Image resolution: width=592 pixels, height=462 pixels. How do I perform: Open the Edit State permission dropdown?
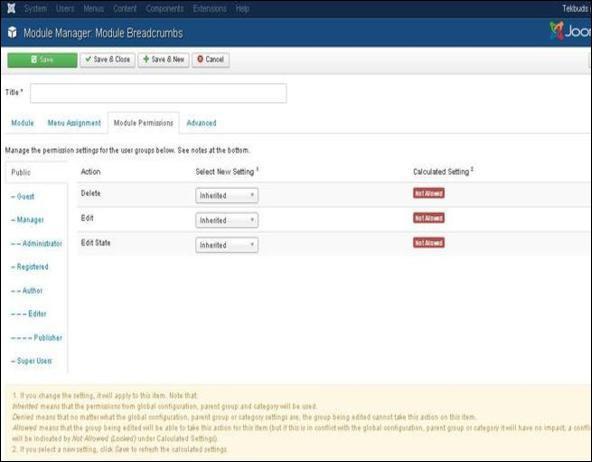227,245
